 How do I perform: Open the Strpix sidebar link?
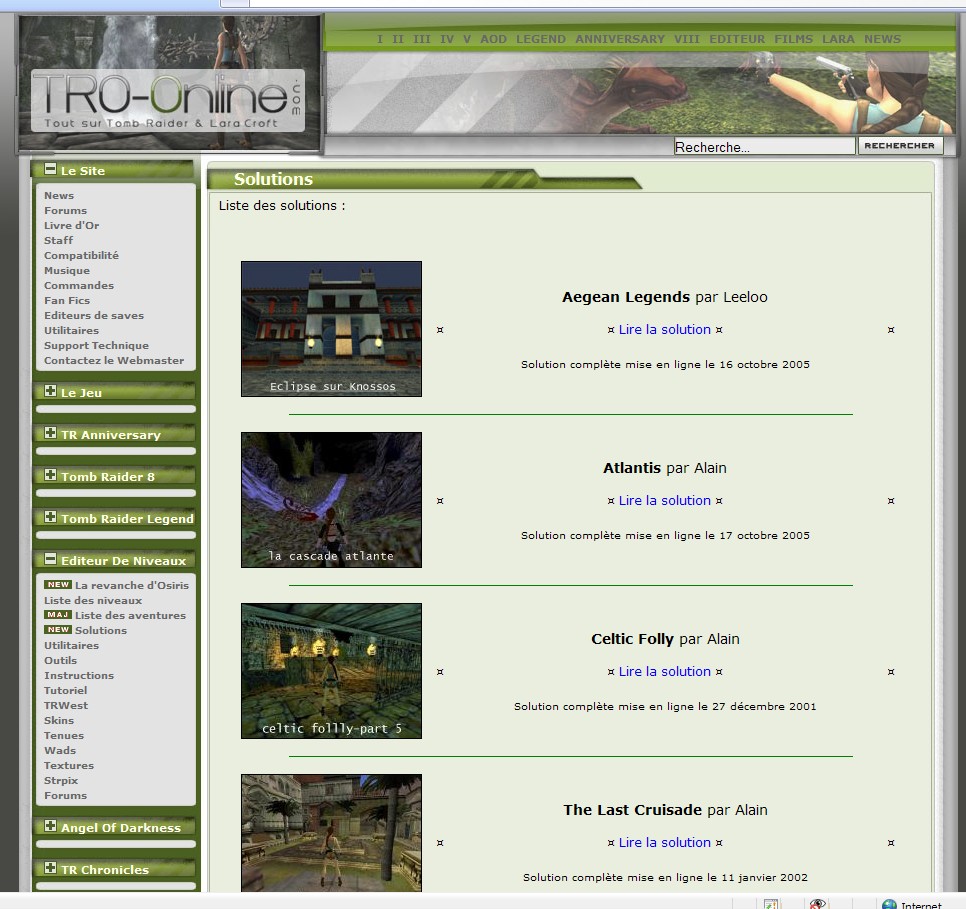tap(61, 780)
